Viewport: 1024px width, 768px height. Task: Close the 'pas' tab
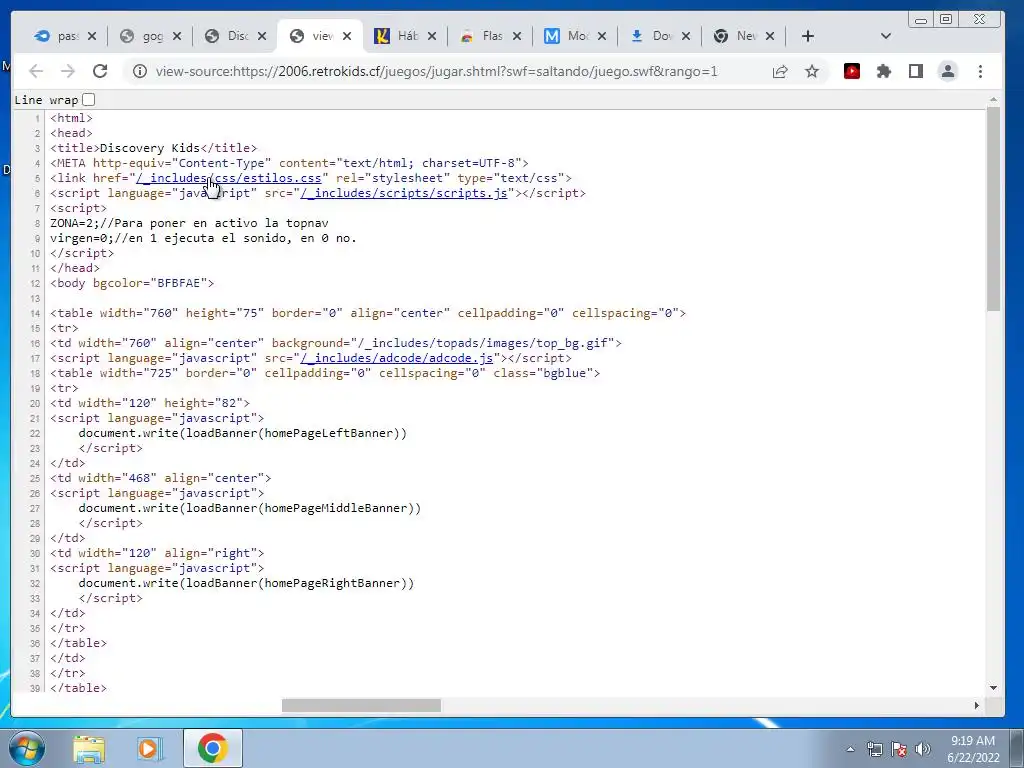92,36
